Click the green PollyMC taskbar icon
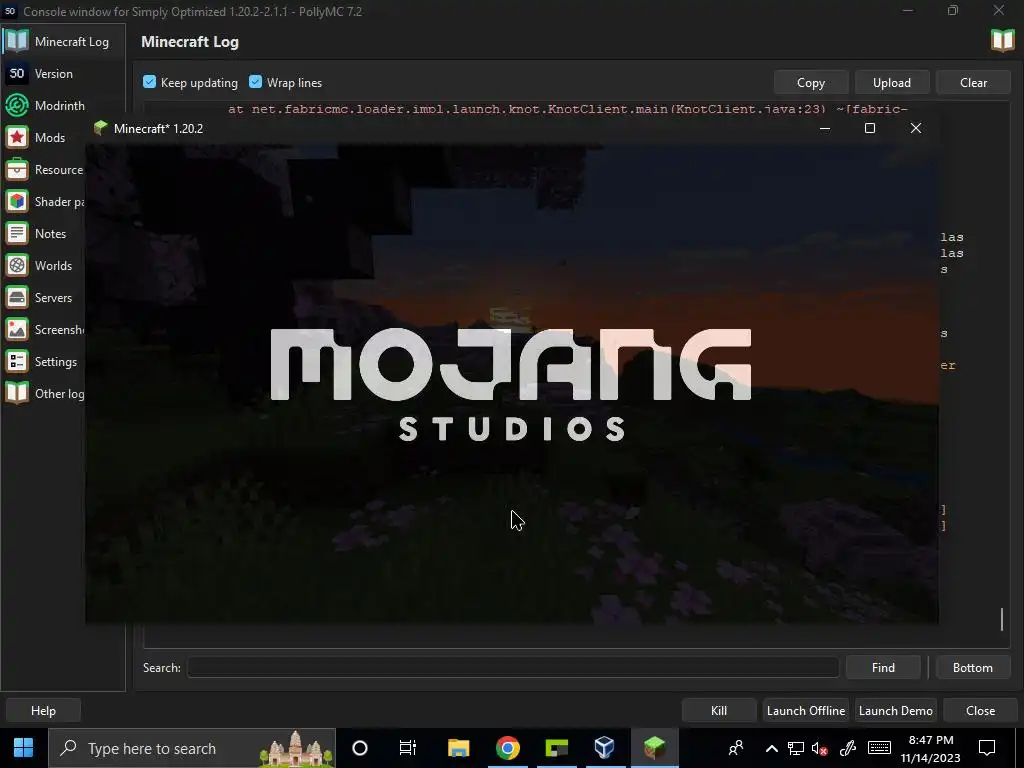 point(556,748)
